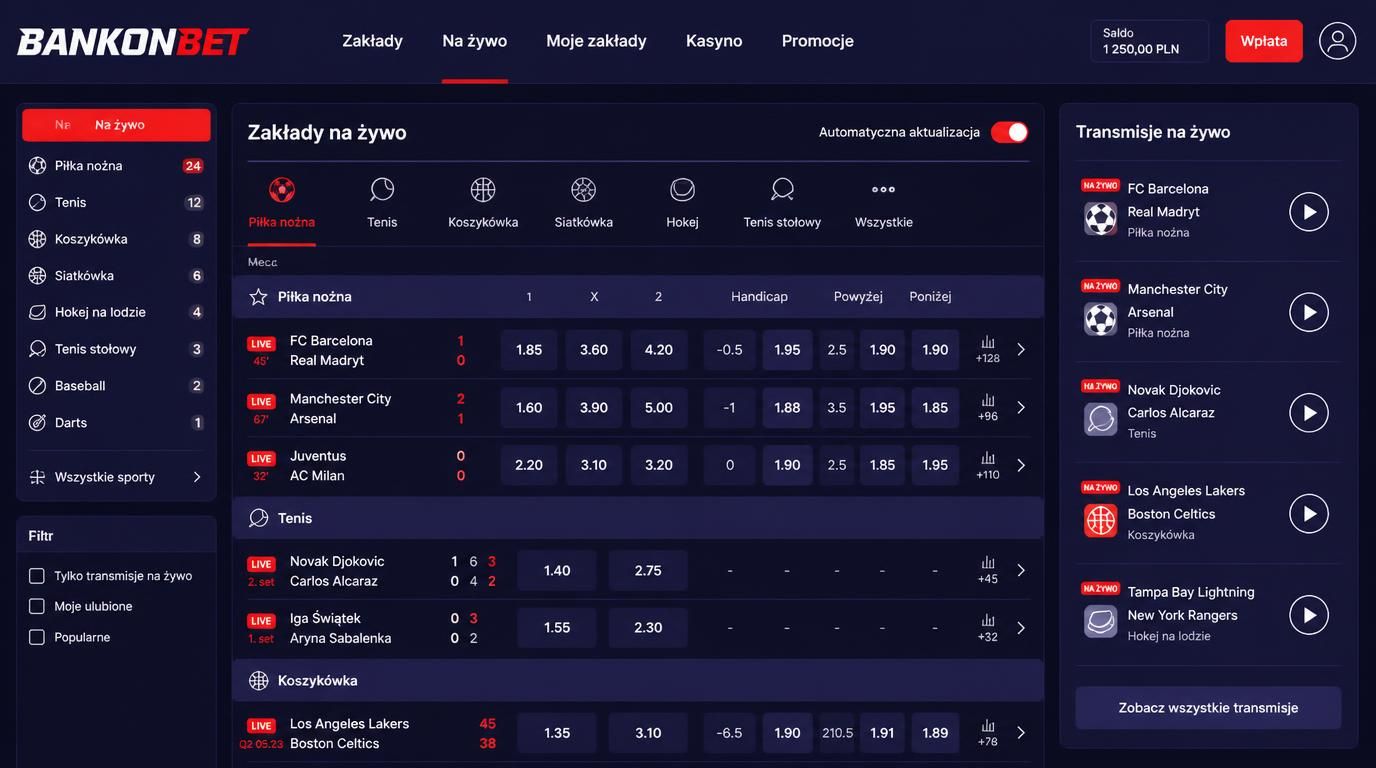Expand Manchester City match details chevron
The image size is (1376, 768).
(x=1021, y=408)
